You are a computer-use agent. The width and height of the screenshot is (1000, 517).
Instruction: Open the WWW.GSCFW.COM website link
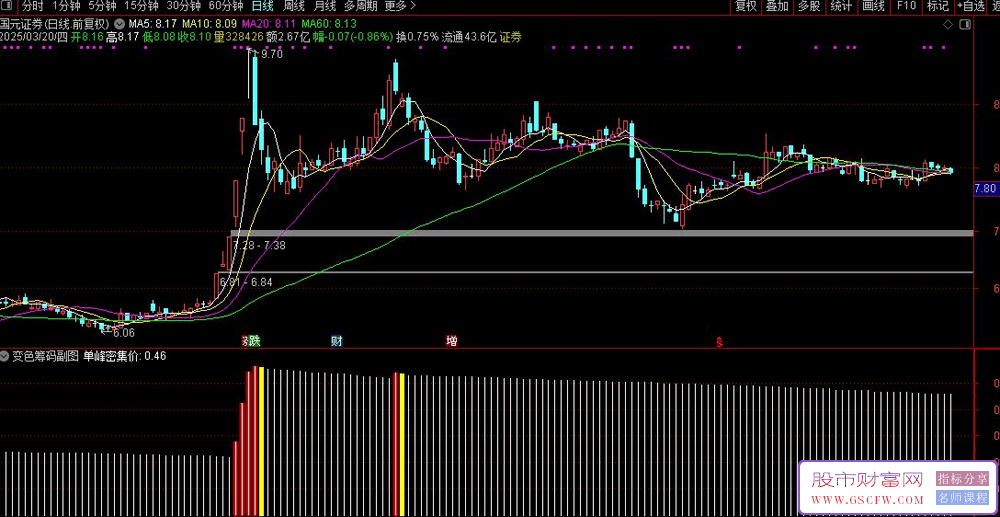(x=867, y=499)
